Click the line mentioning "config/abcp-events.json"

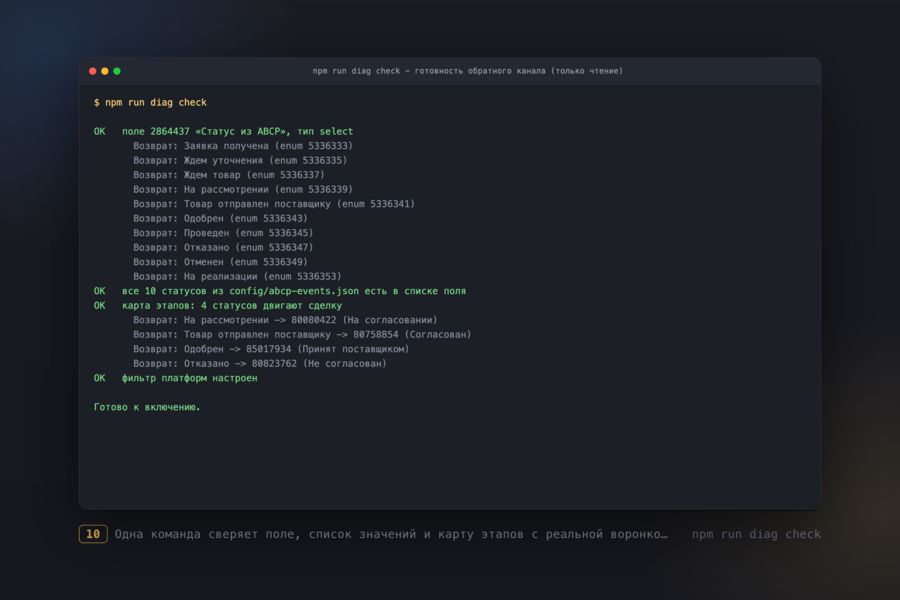click(x=294, y=291)
